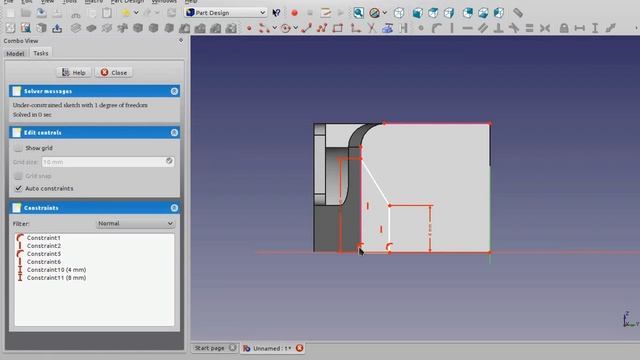
Task: Apply point on object constraint
Action: 437,28
